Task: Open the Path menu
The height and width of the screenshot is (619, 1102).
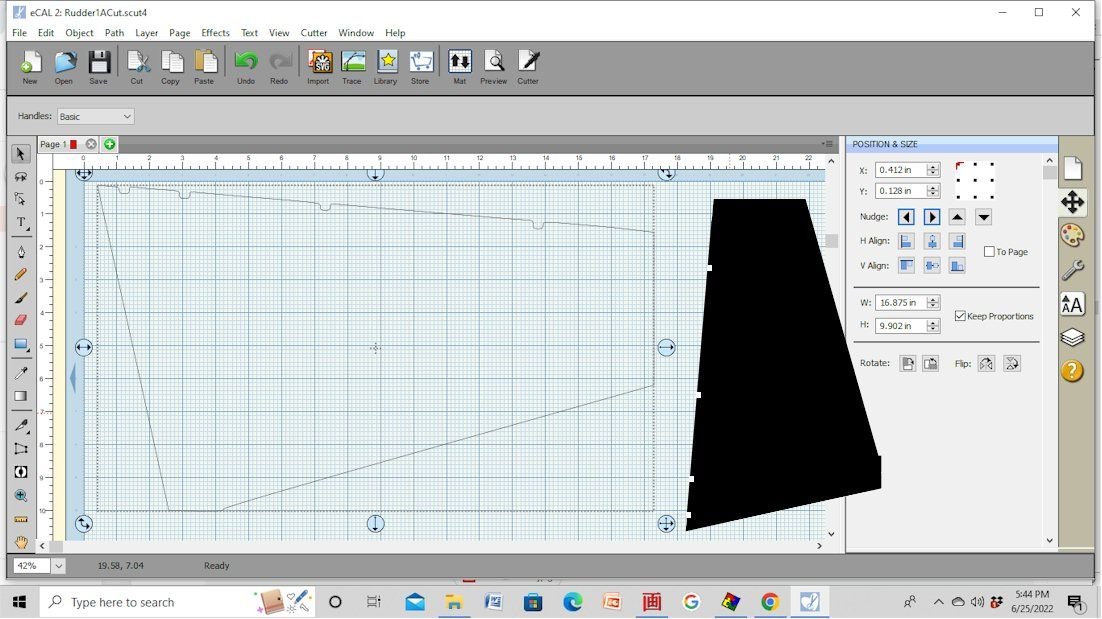Action: click(114, 33)
